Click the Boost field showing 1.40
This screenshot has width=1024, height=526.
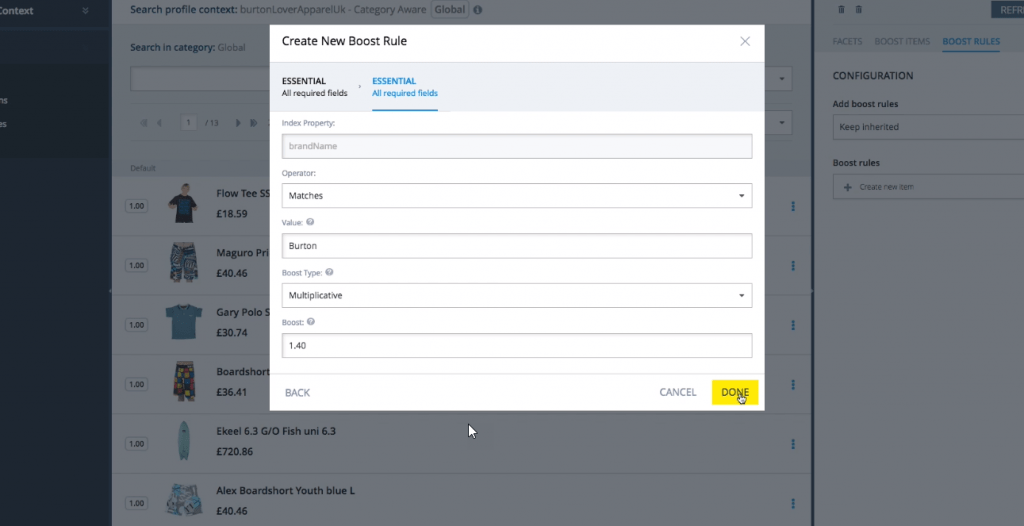[x=517, y=346]
